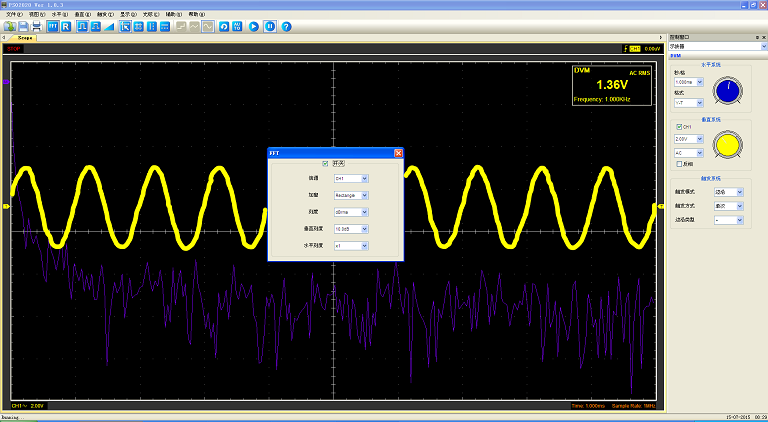Screen dimensions: 768x422
Task: Open the AC coupling dropdown
Action: [702, 151]
